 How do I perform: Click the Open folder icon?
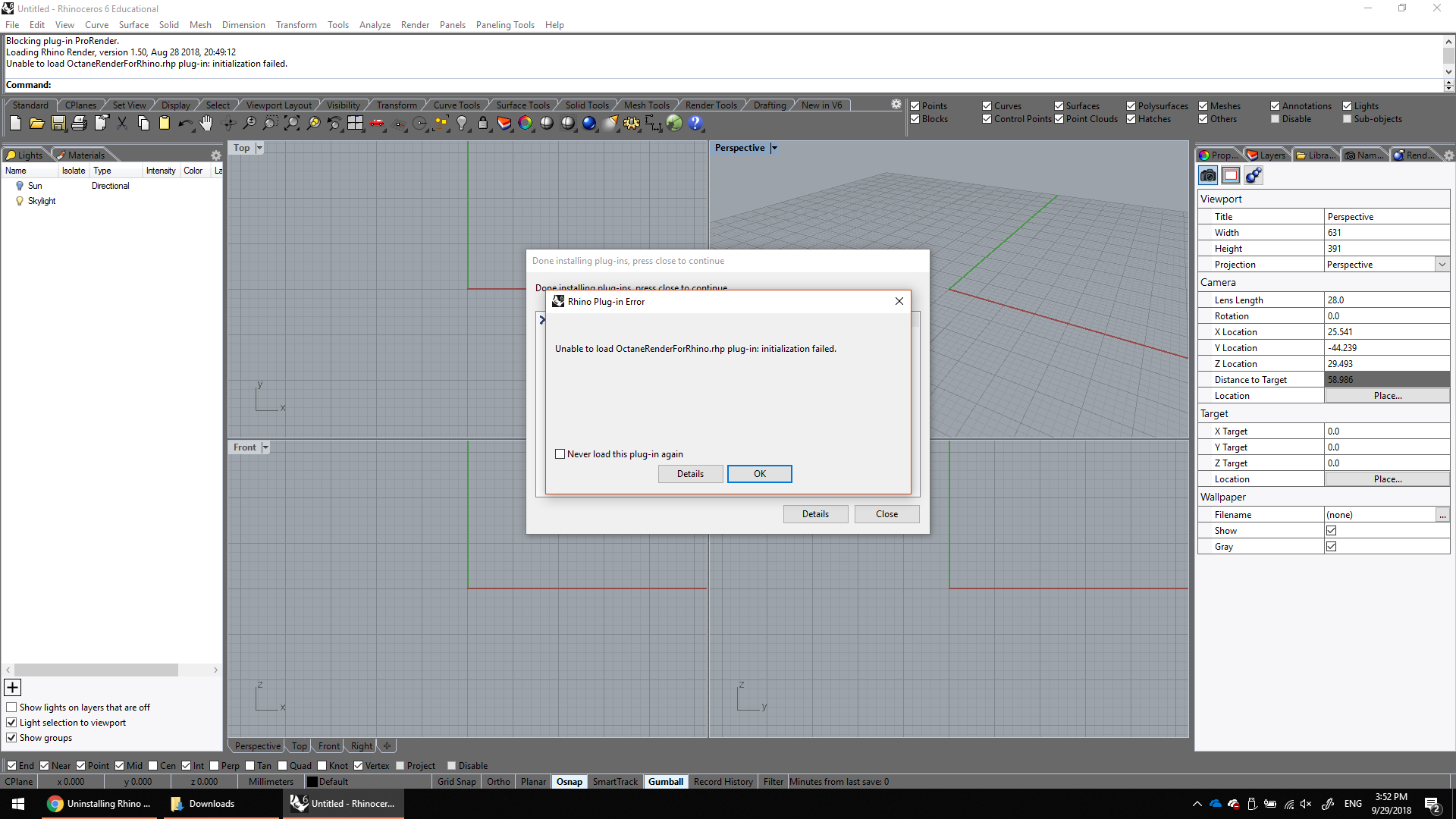36,124
